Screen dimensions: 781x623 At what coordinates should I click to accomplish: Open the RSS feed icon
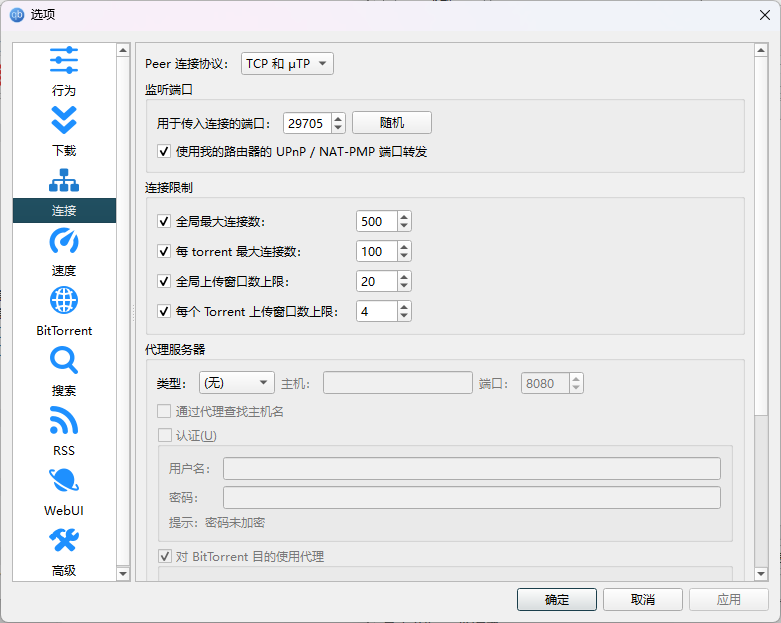point(64,421)
